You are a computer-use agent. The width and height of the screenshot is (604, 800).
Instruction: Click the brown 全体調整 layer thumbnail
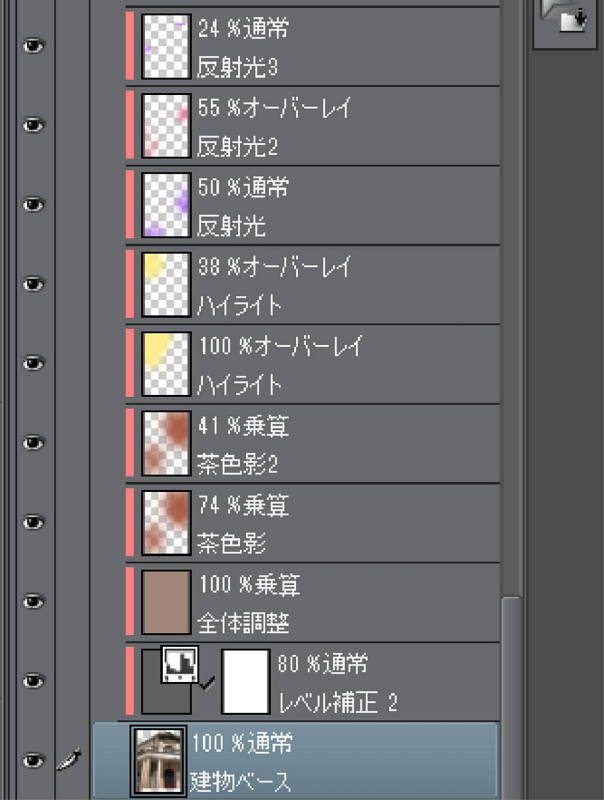pyautogui.click(x=166, y=601)
